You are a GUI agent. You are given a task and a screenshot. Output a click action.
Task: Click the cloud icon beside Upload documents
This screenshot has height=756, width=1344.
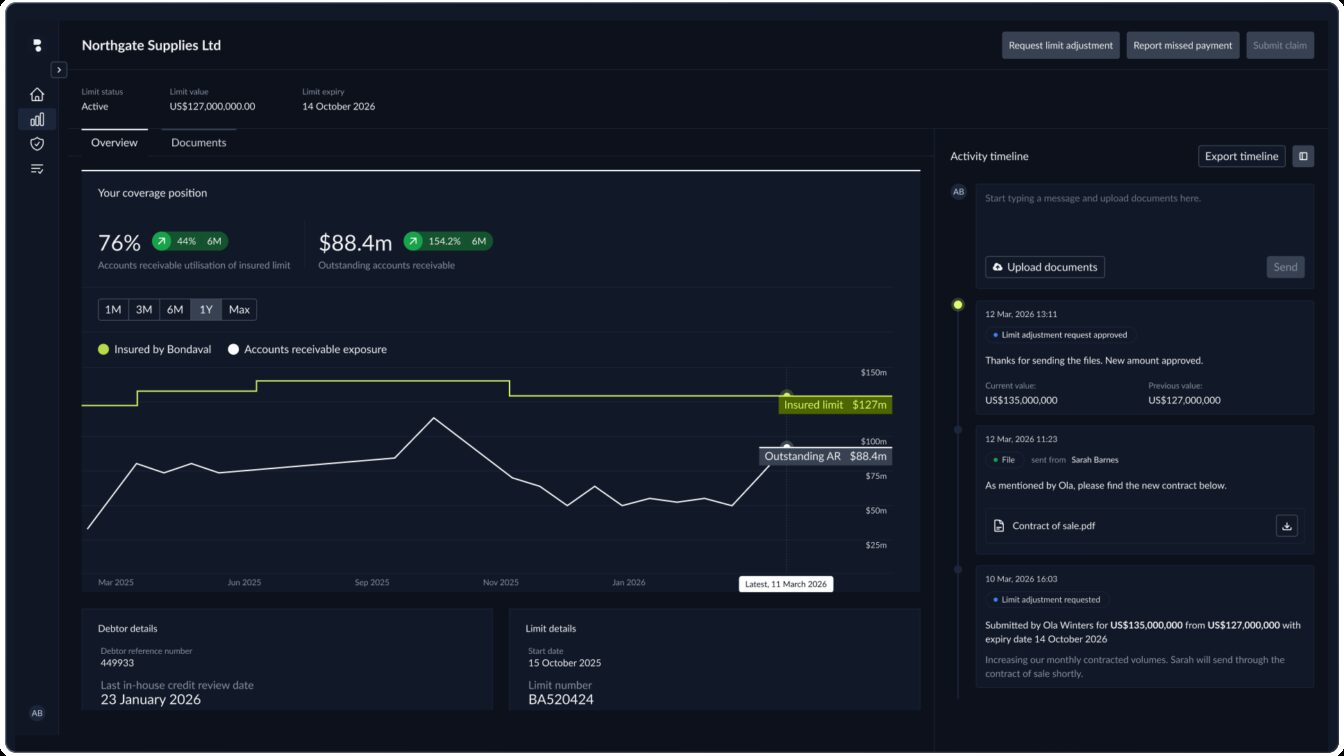(x=1000, y=267)
